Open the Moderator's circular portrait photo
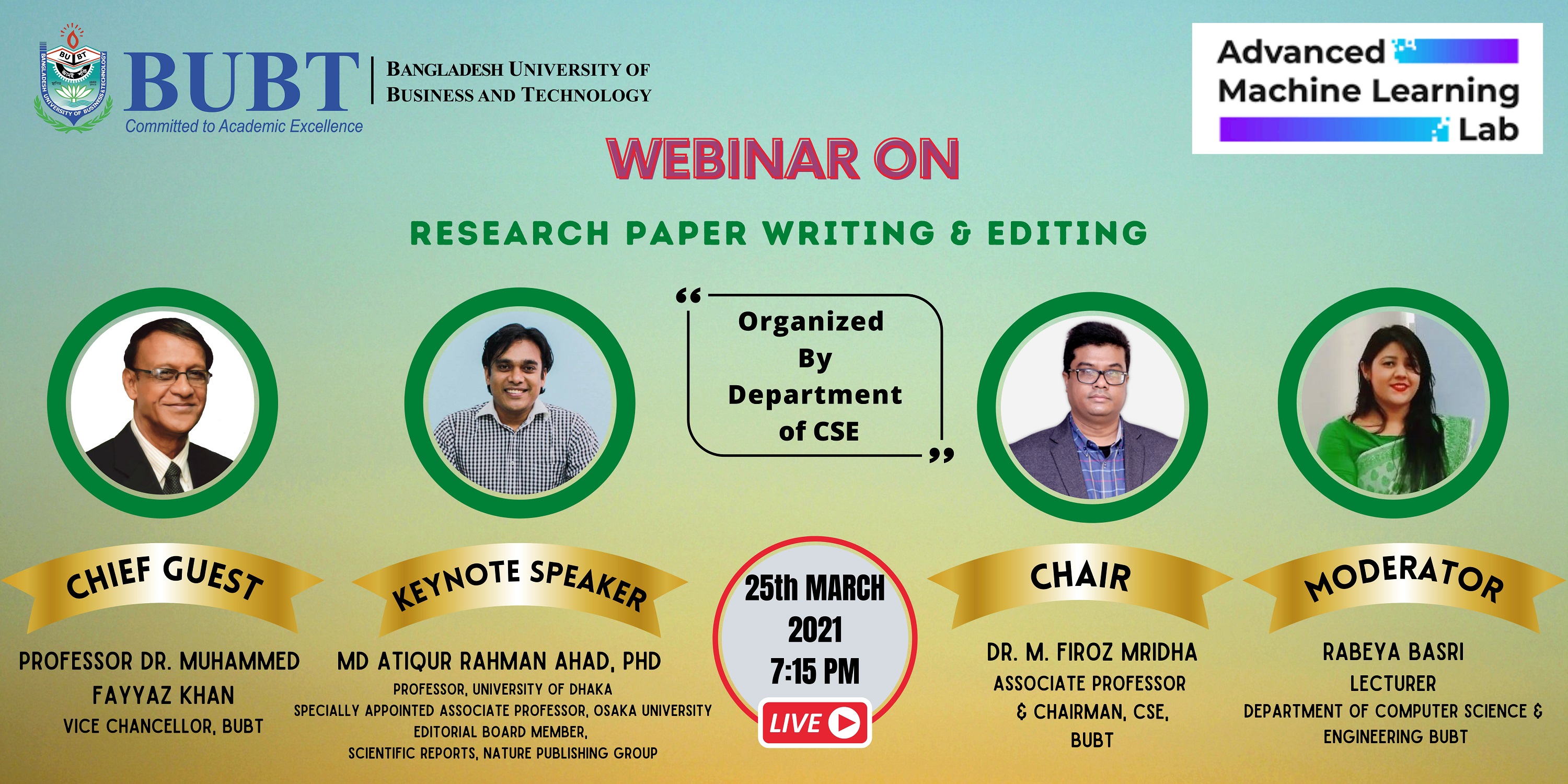Screen dimensions: 1568x784 point(1393,403)
